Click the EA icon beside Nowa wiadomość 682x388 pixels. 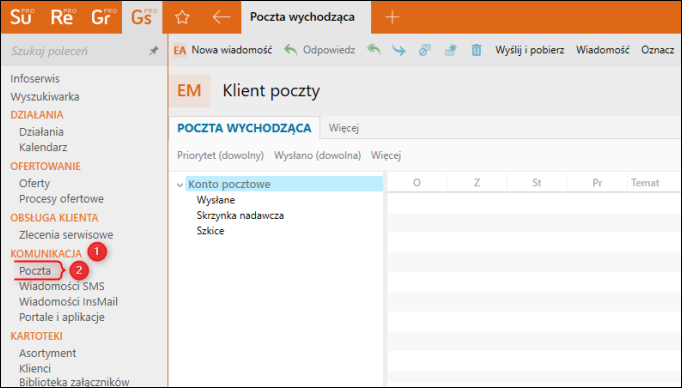180,50
